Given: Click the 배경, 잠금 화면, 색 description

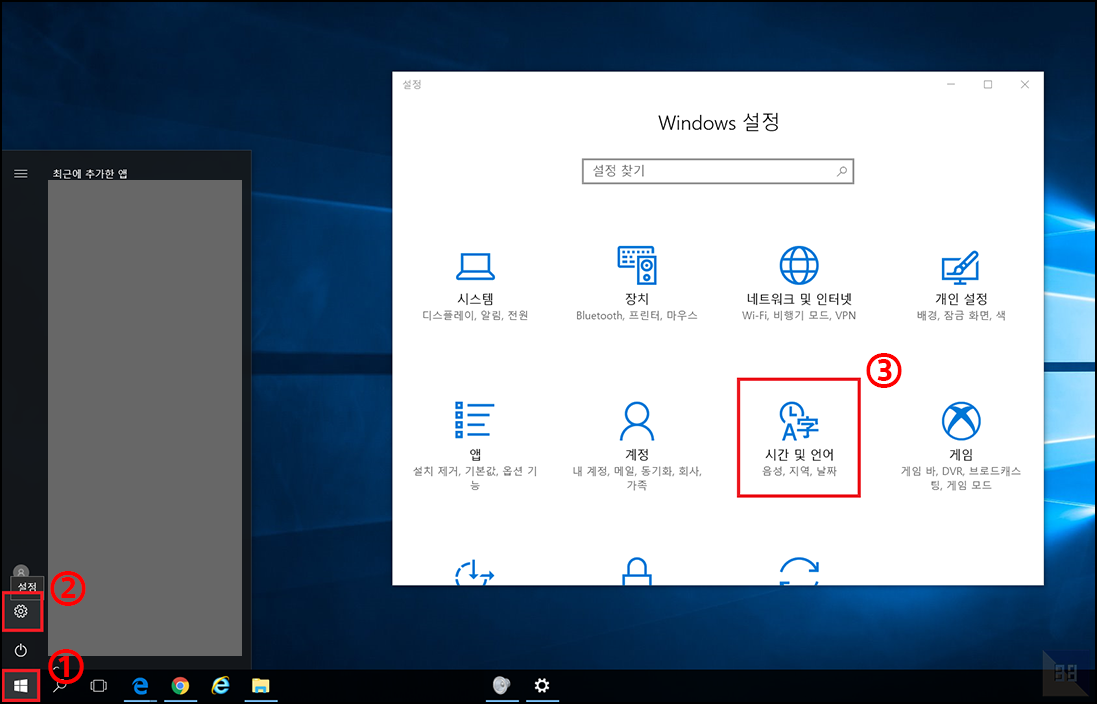Looking at the screenshot, I should (x=961, y=316).
